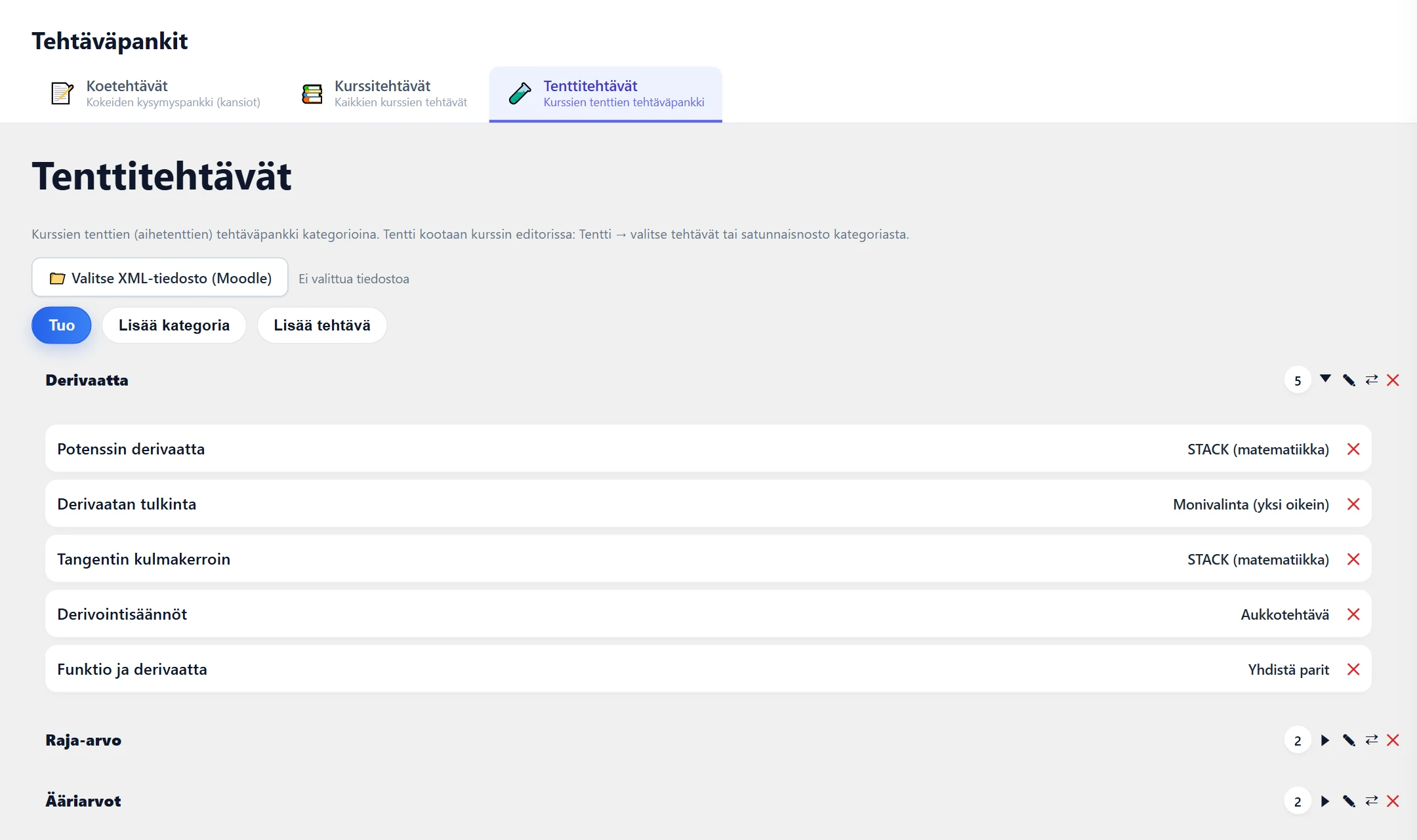
Task: Expand the Ääriarvot category arrow
Action: (1325, 801)
